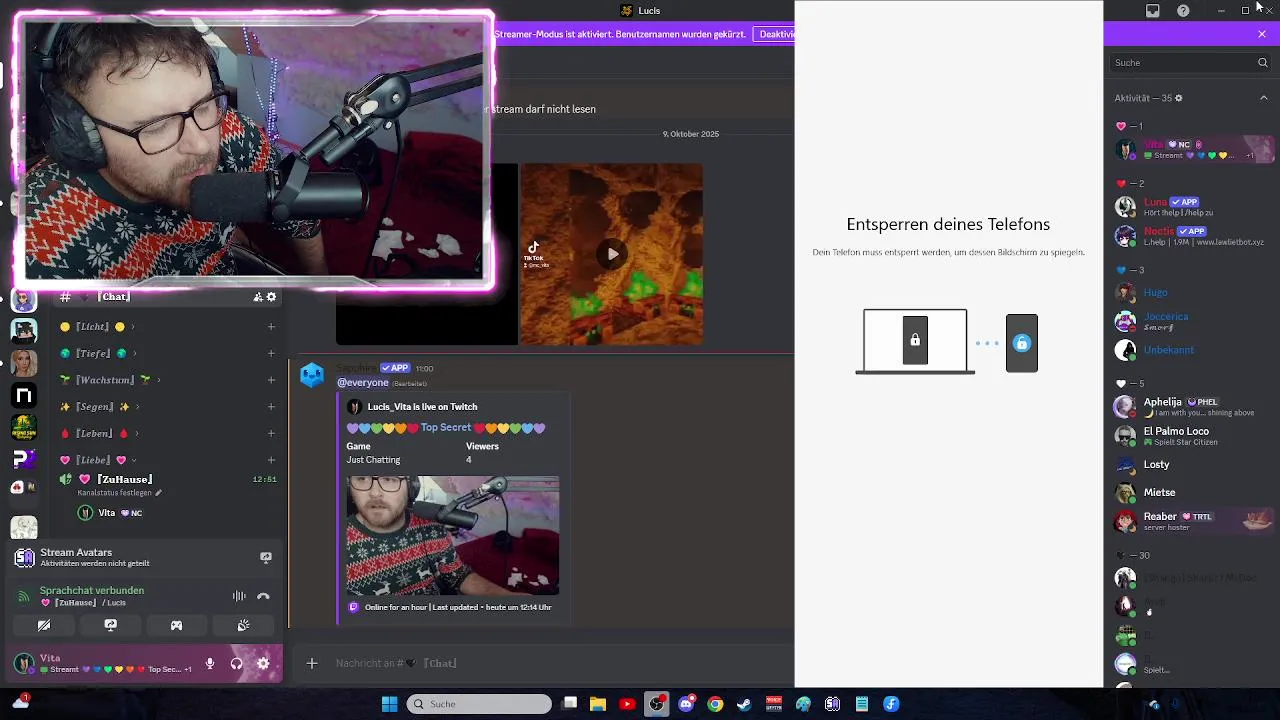Add a channel to the Tiefe category
Image resolution: width=1280 pixels, height=720 pixels.
(x=271, y=353)
